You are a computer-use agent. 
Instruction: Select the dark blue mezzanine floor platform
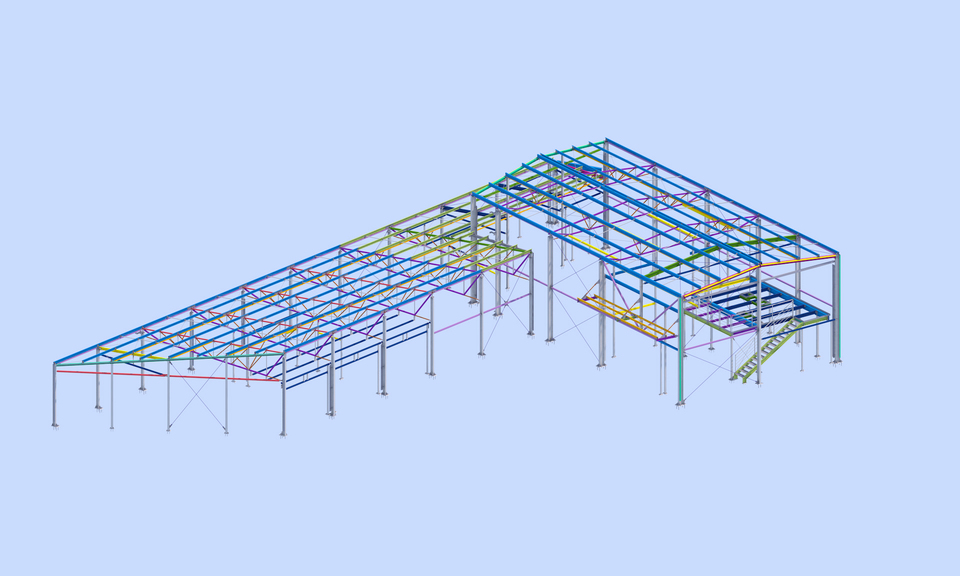[x=759, y=306]
